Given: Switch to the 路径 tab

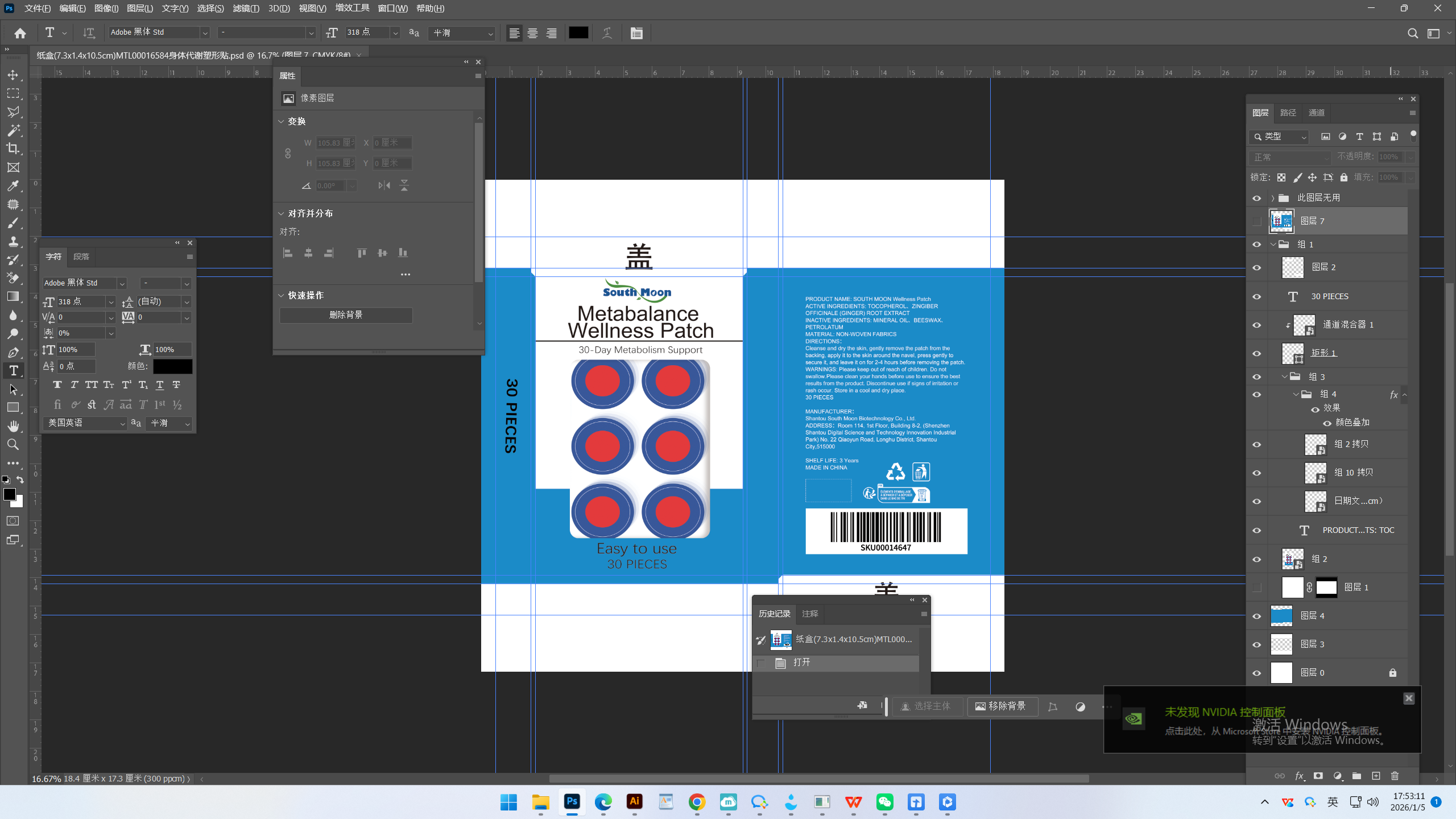Looking at the screenshot, I should pyautogui.click(x=1288, y=113).
